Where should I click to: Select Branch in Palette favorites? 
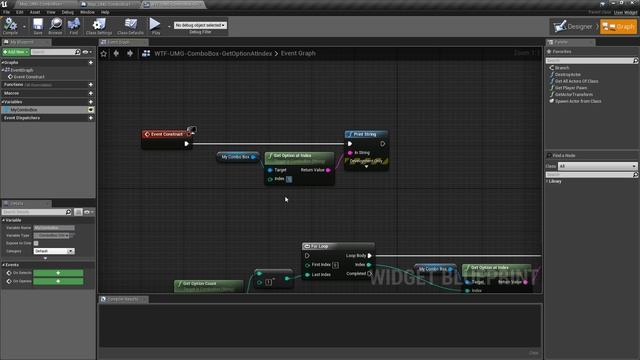click(562, 68)
